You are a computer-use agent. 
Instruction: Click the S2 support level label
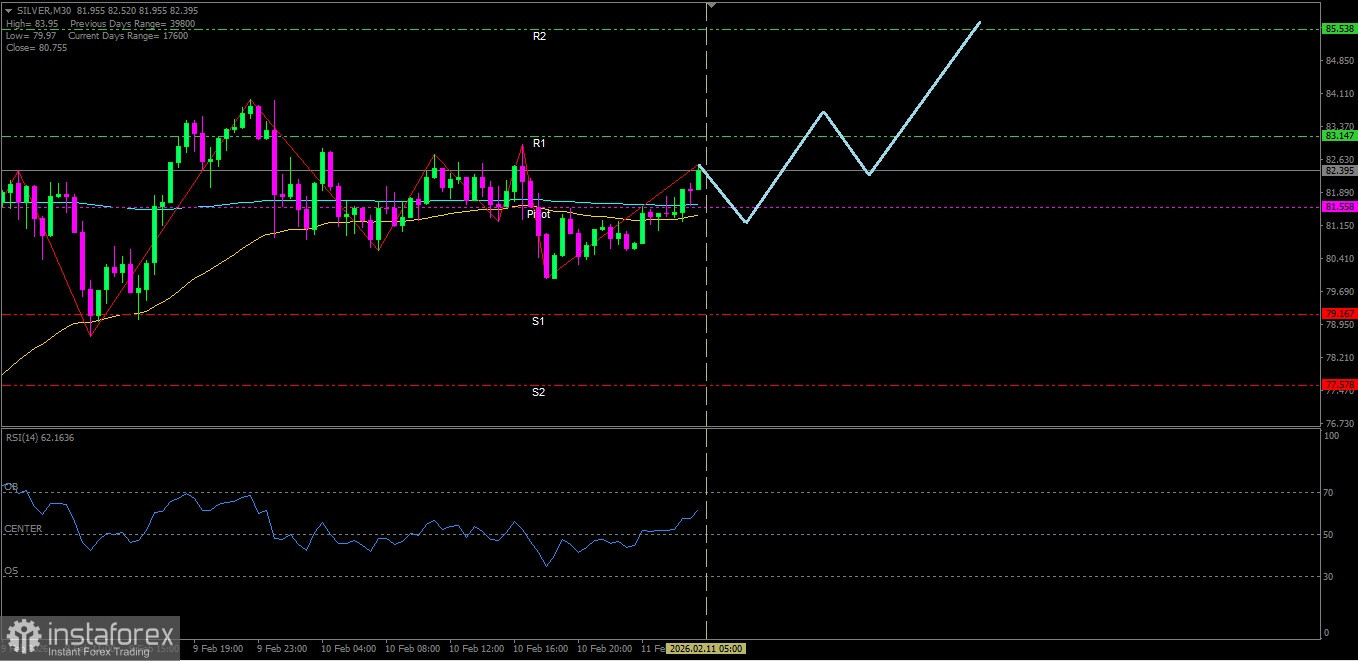(538, 392)
